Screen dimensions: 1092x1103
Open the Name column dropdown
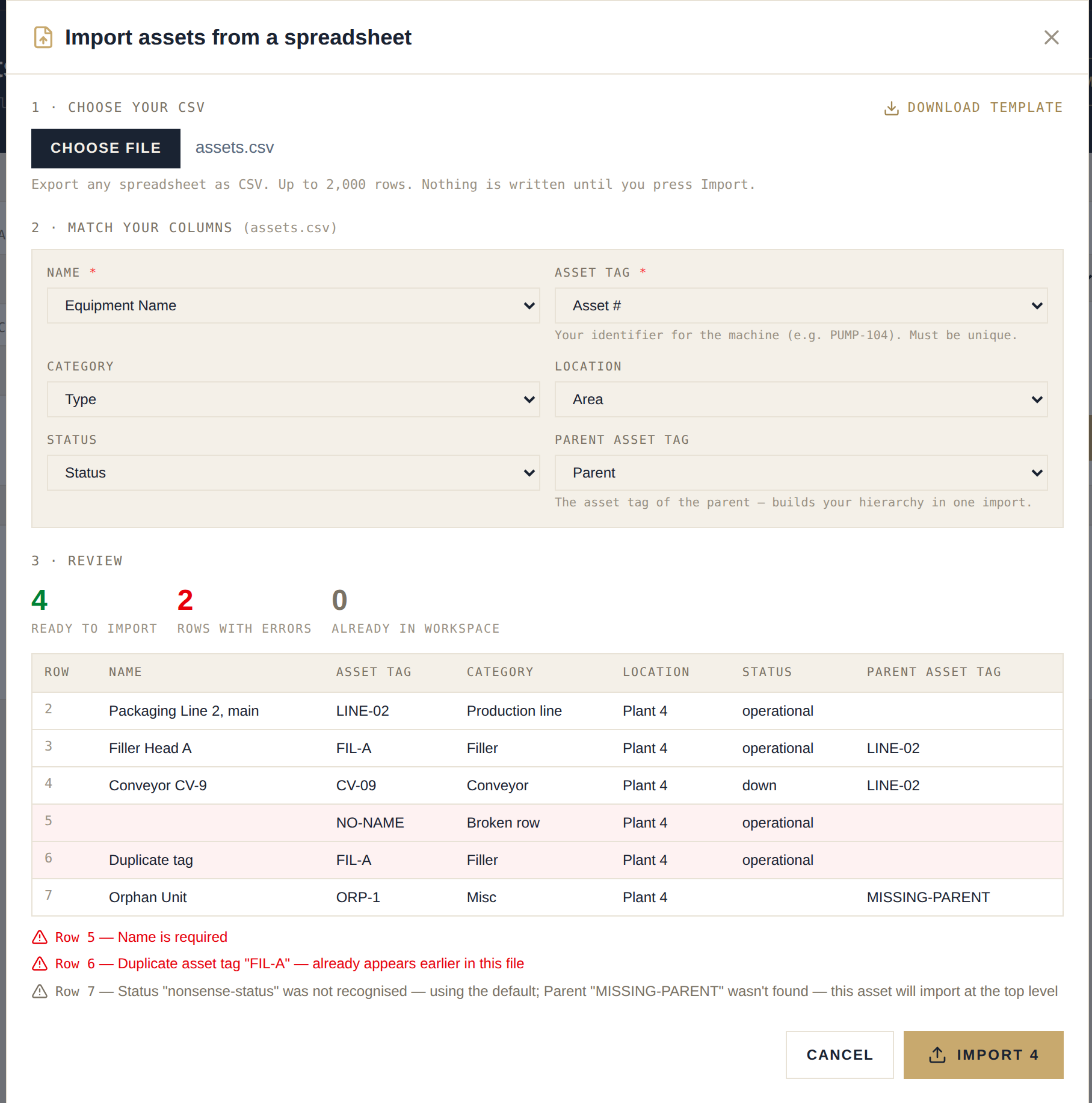tap(294, 306)
